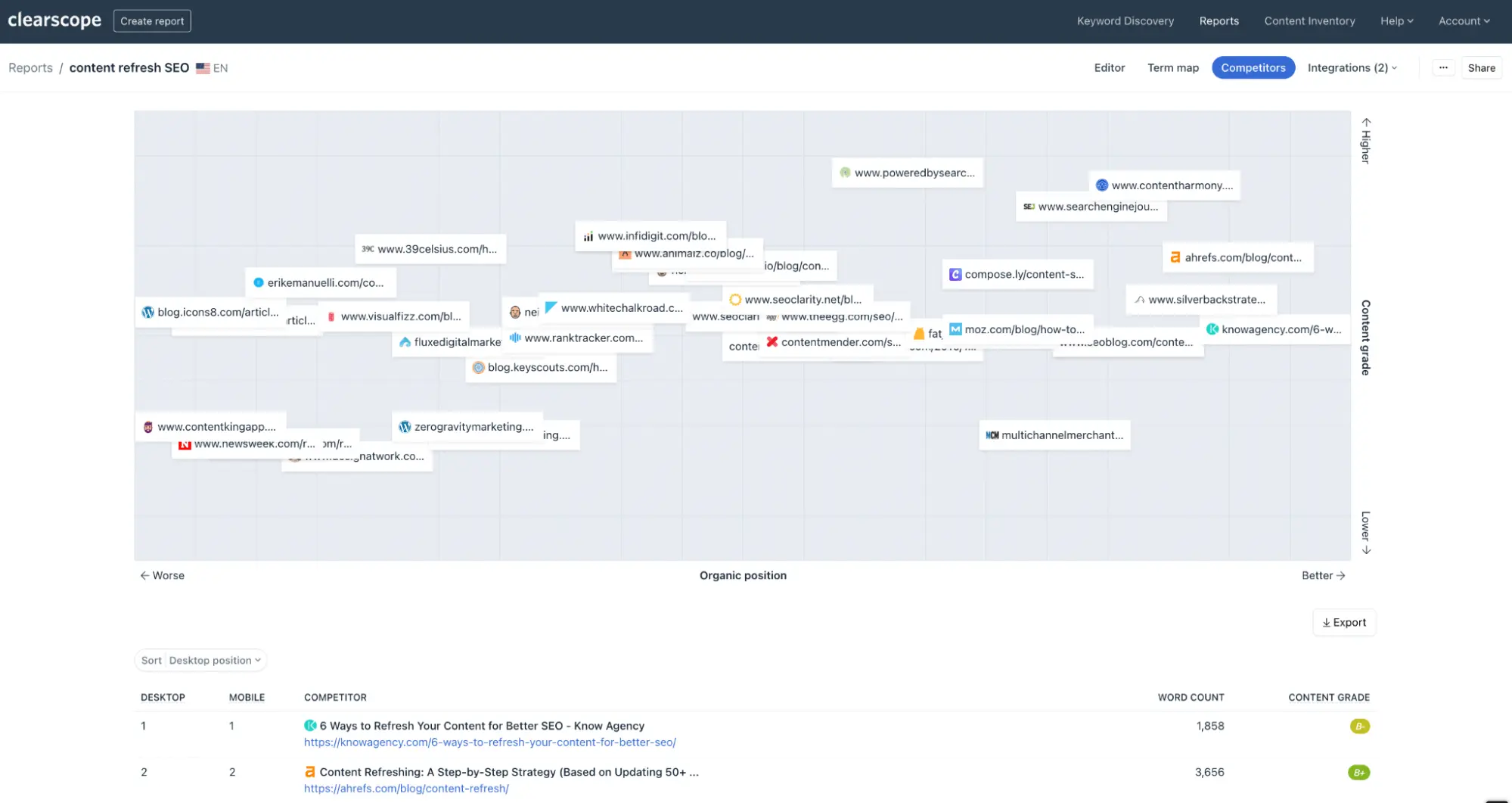The image size is (1512, 803).
Task: Click the Content Refreshing Step-by-Step Strategy title
Action: 509,772
